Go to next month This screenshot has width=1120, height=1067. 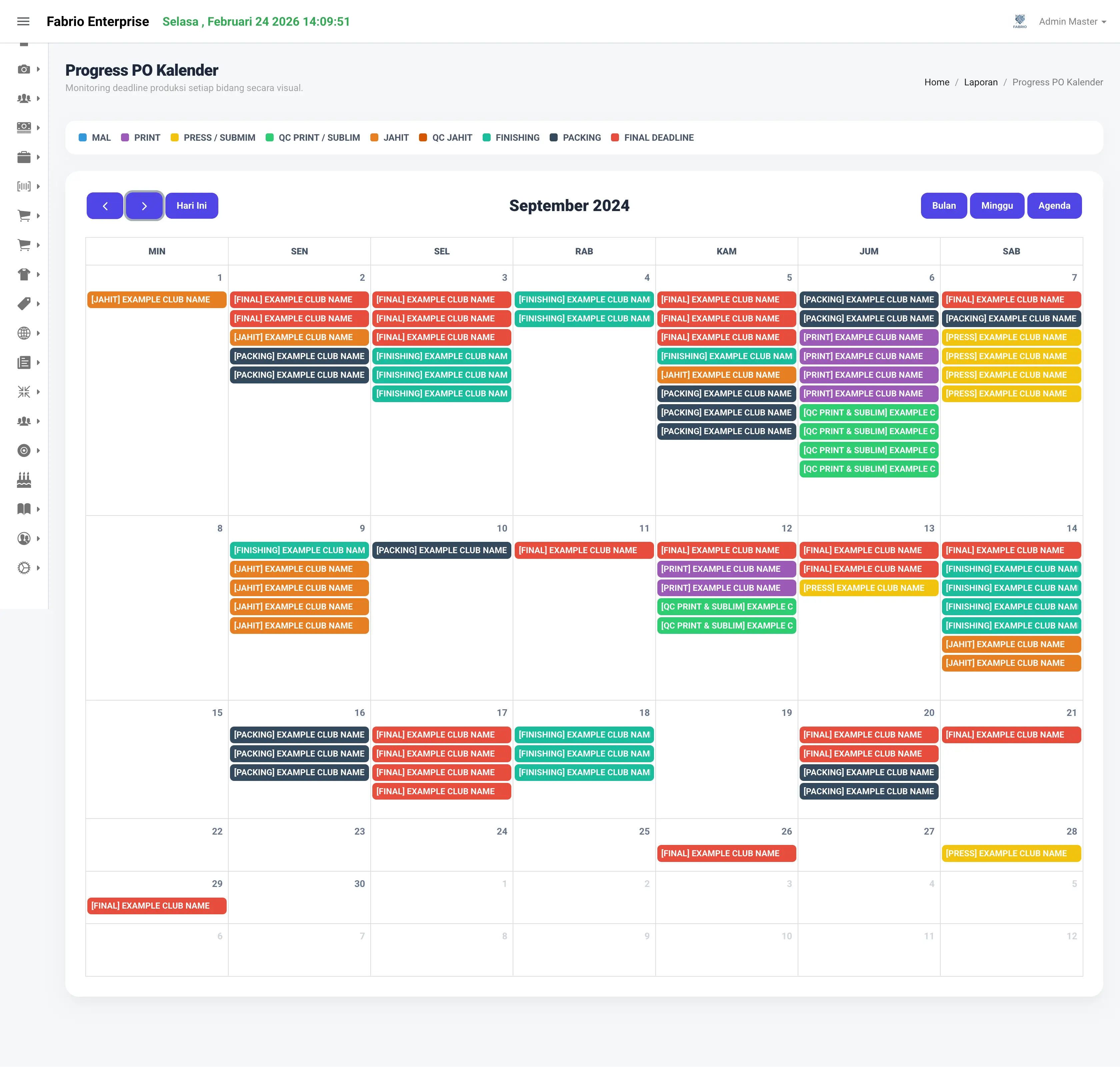pos(144,206)
